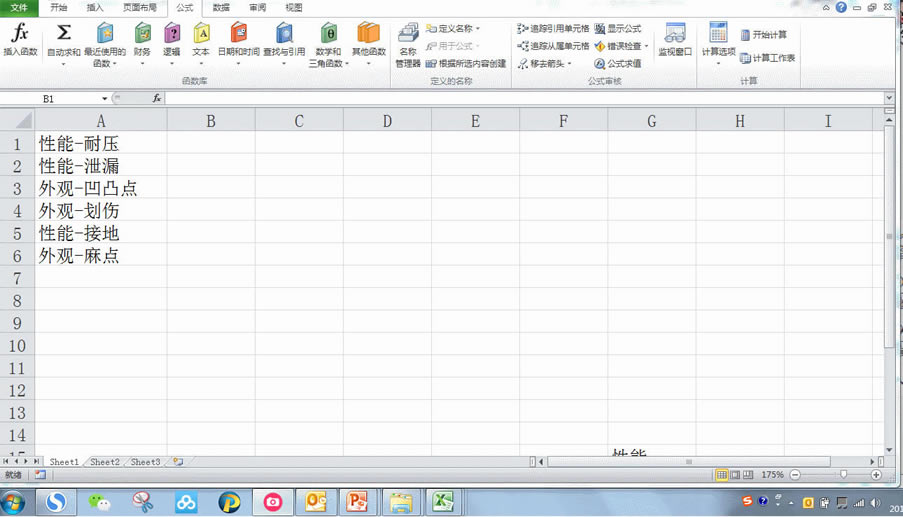Expand the formula bar chevron
The image size is (903, 517).
coord(889,98)
